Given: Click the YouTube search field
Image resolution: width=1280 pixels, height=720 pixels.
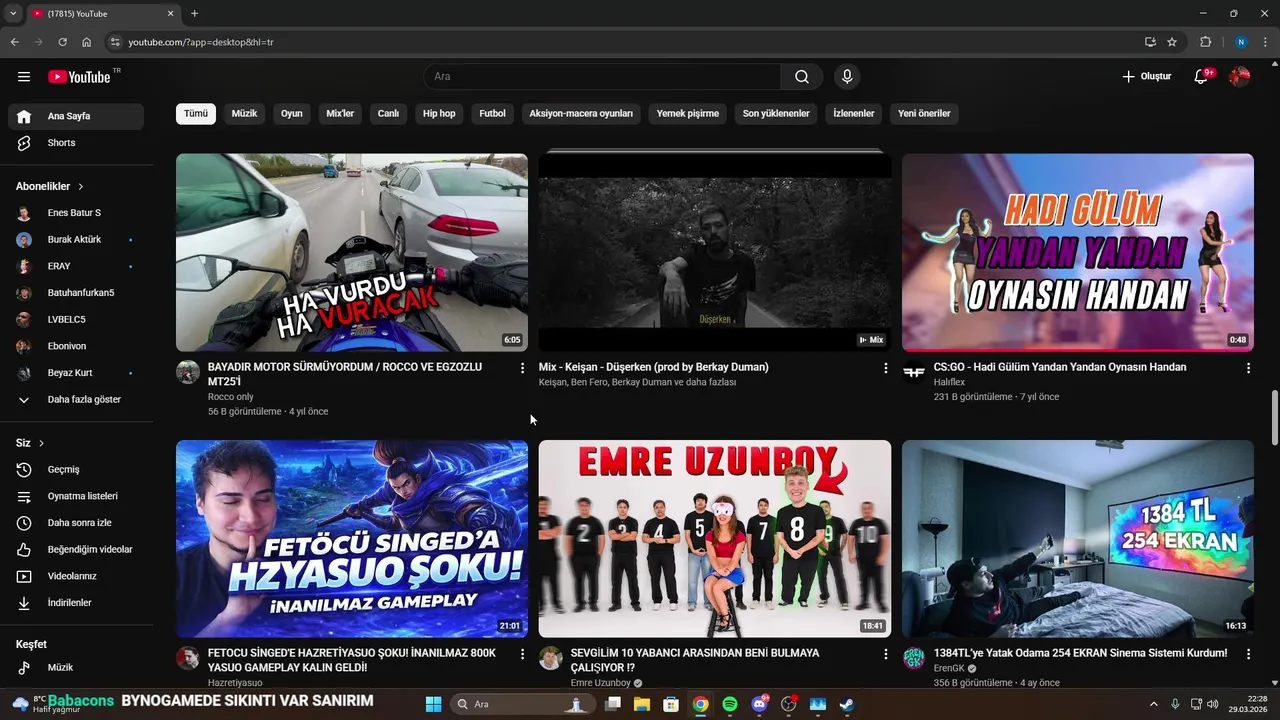Looking at the screenshot, I should click(x=602, y=77).
